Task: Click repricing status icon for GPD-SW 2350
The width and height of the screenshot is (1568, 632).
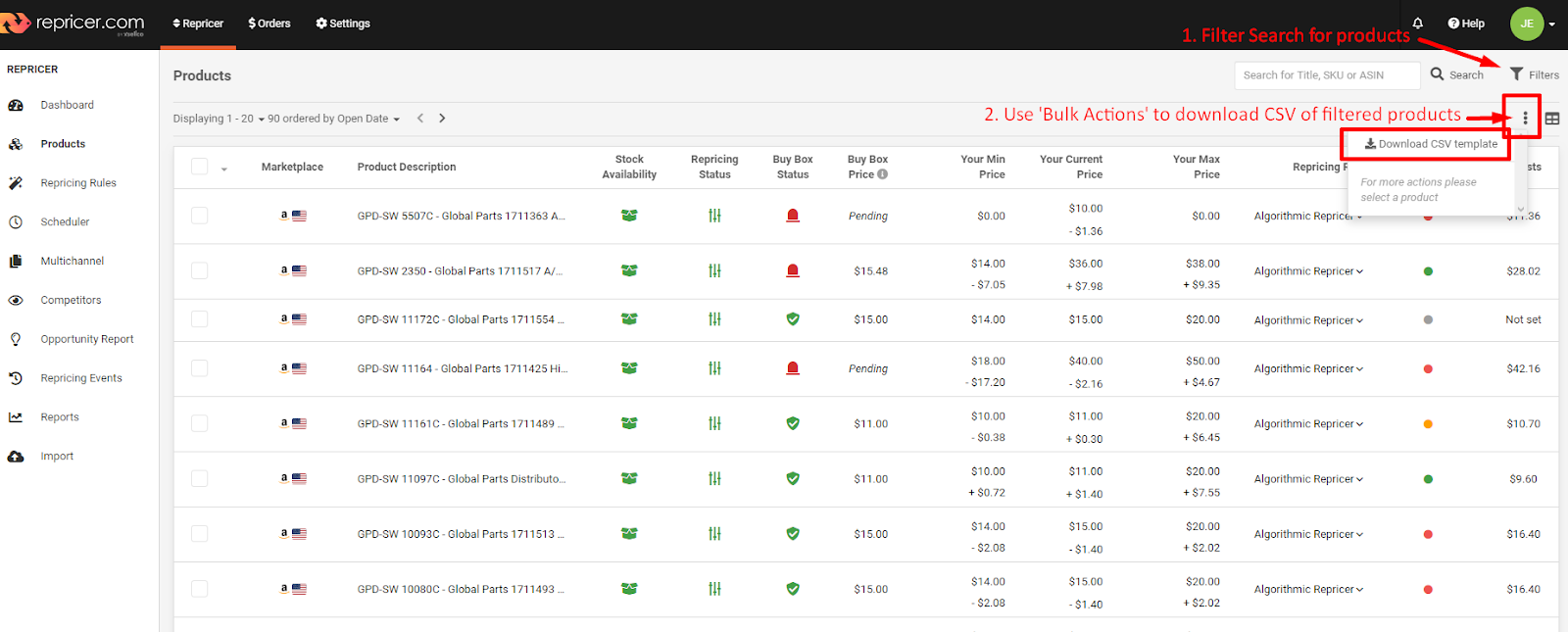Action: (714, 270)
